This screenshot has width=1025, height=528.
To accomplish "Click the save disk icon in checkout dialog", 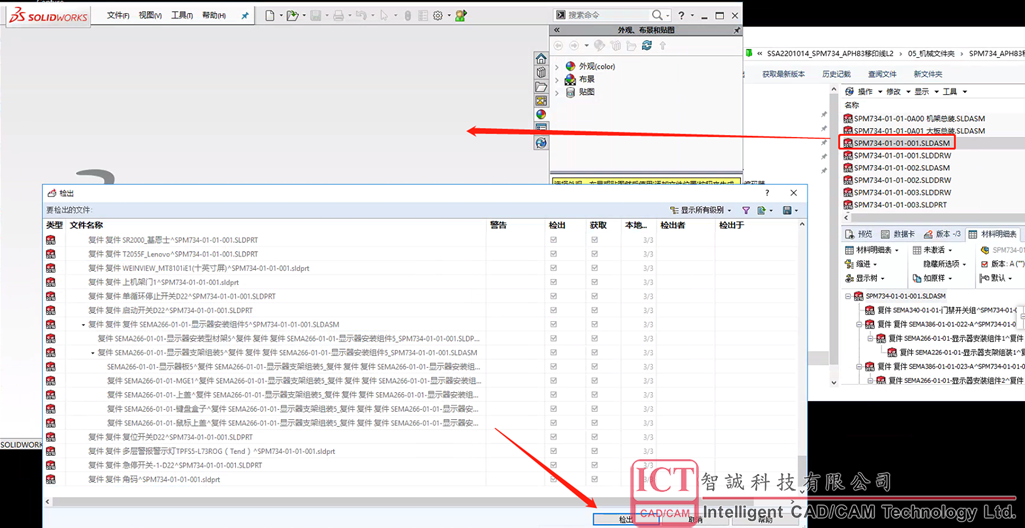I will pyautogui.click(x=788, y=210).
